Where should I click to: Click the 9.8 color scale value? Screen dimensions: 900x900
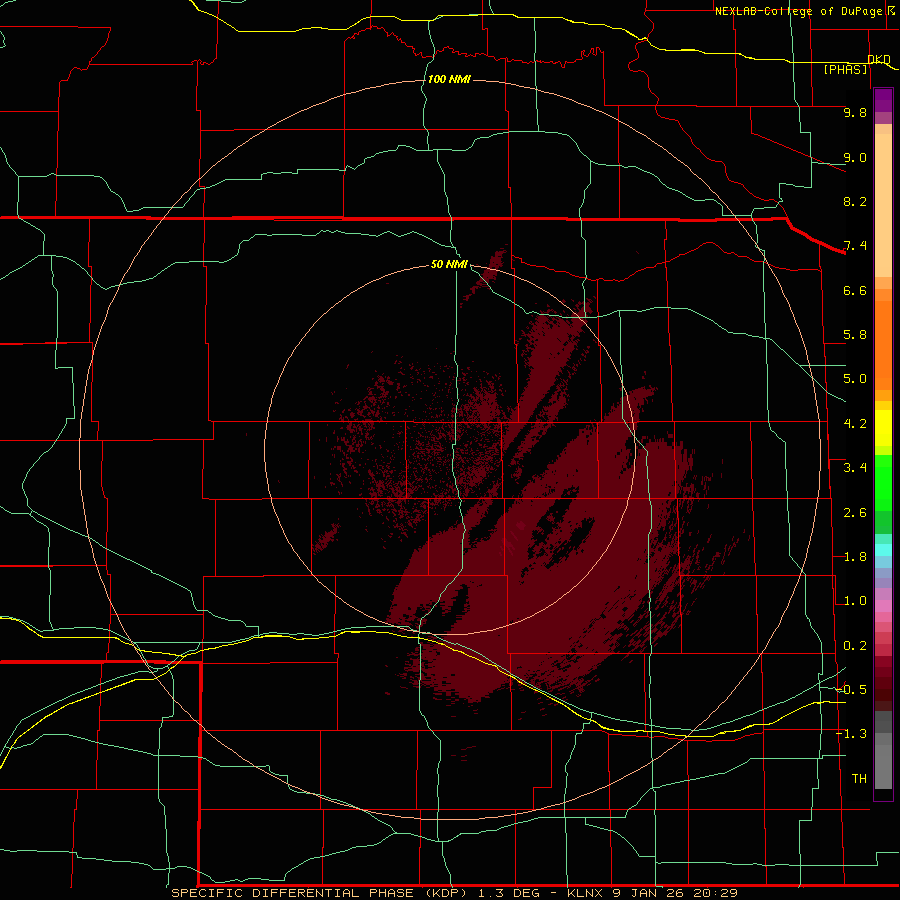pyautogui.click(x=855, y=112)
